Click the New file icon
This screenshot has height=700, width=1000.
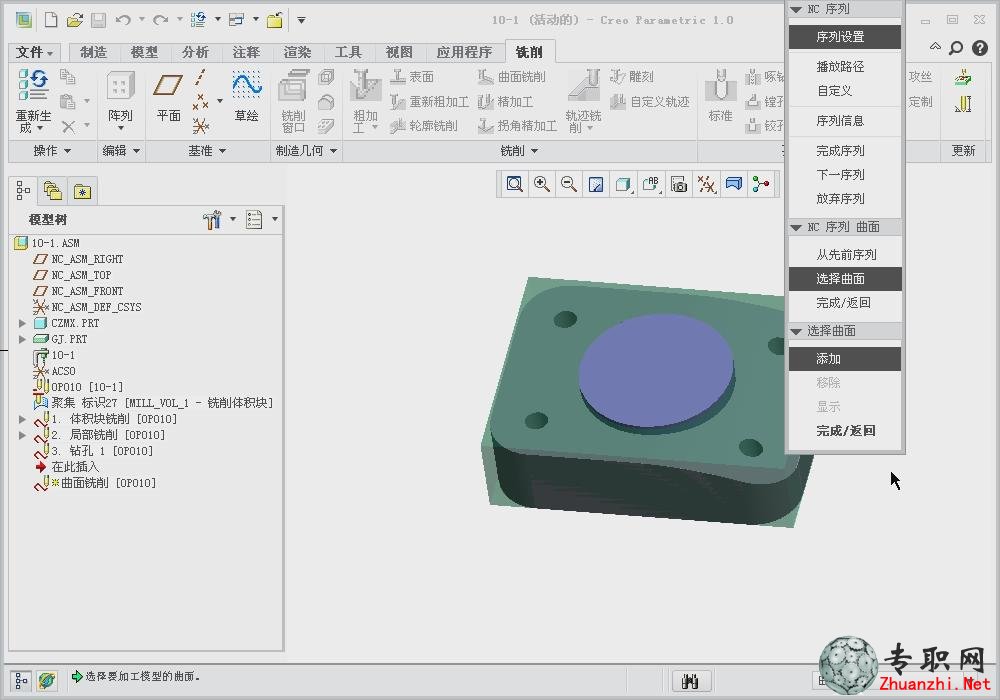[51, 20]
